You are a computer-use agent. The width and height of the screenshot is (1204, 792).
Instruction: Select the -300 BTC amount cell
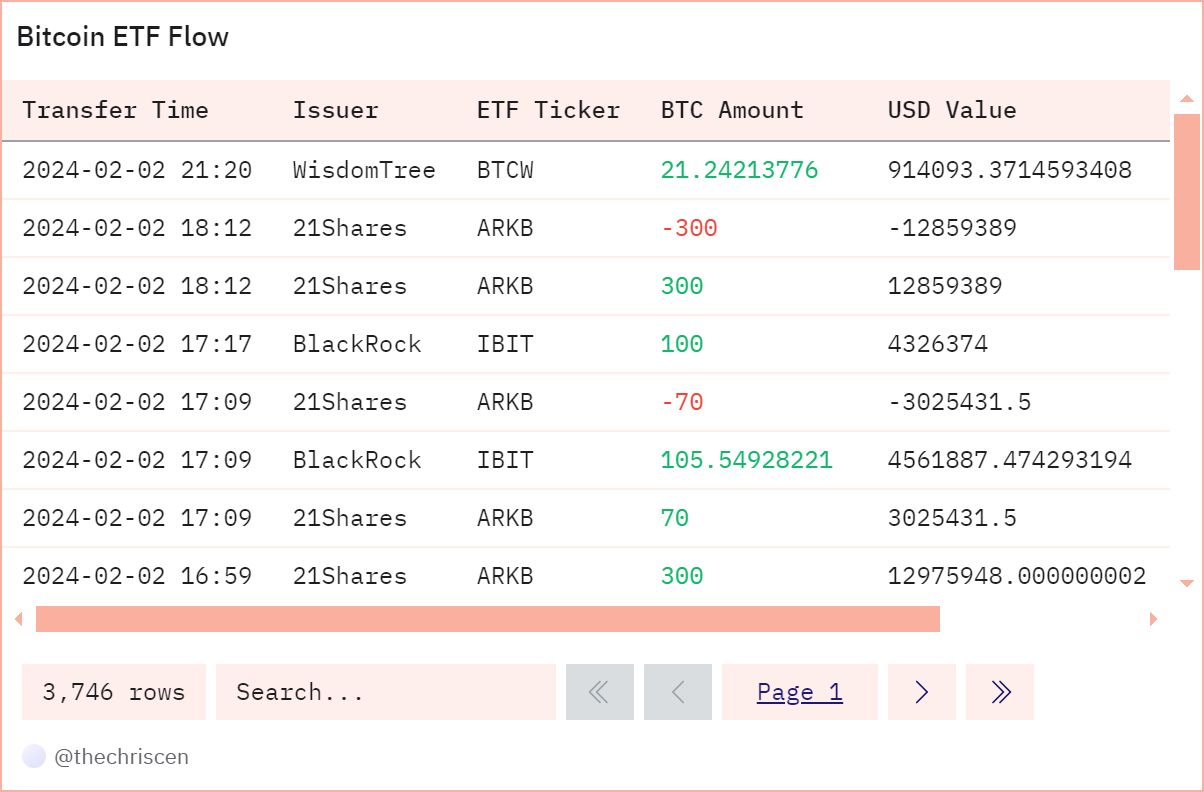pos(689,228)
